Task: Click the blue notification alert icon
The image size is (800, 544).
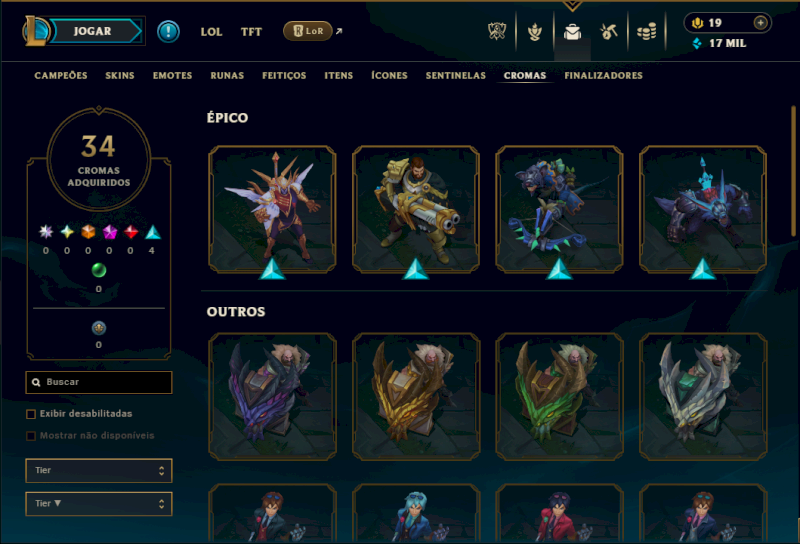Action: [x=168, y=32]
